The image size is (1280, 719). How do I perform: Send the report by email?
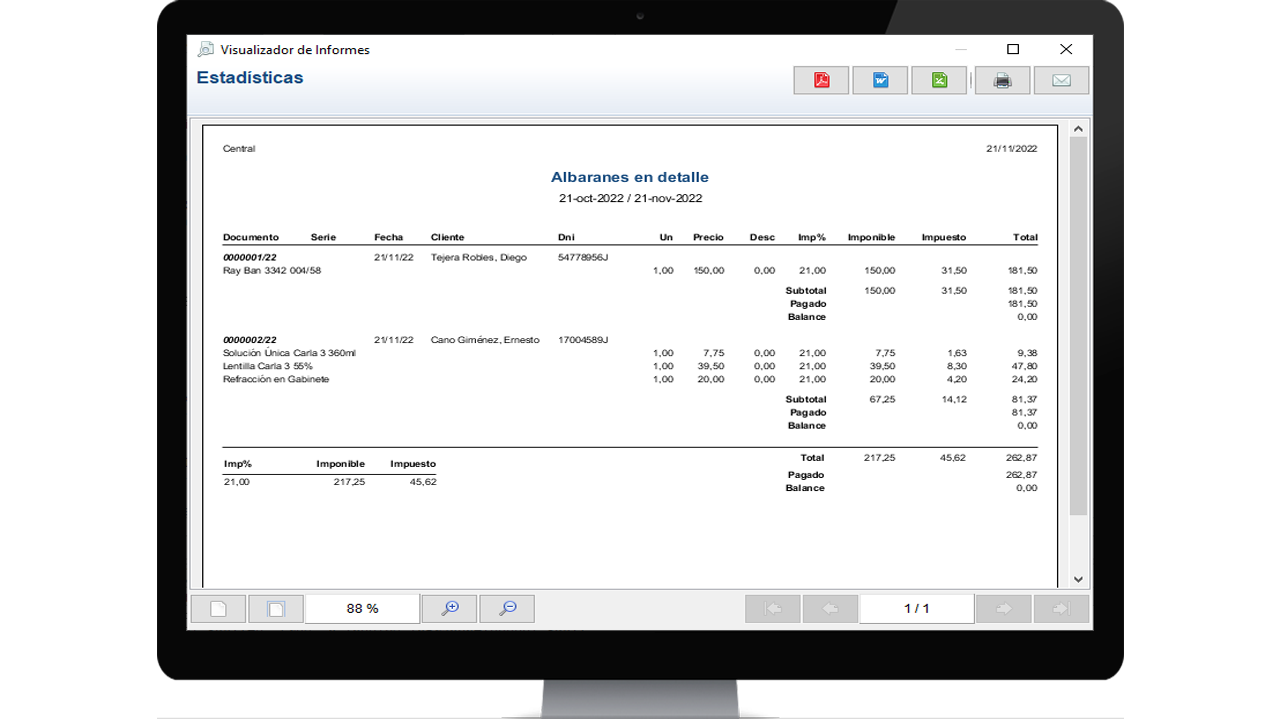coord(1061,81)
